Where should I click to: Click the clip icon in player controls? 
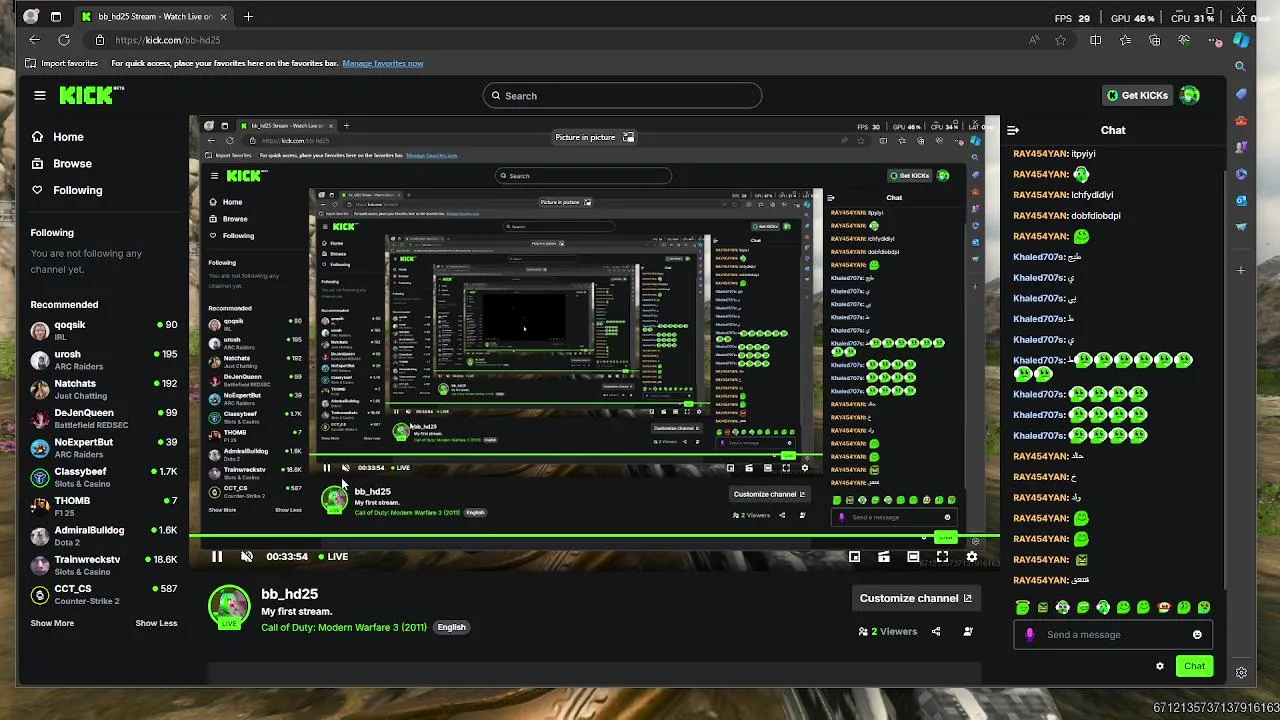pyautogui.click(x=884, y=557)
